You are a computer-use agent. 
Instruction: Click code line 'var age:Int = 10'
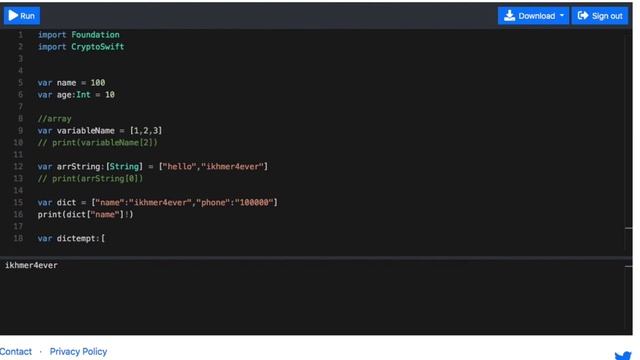(76, 95)
